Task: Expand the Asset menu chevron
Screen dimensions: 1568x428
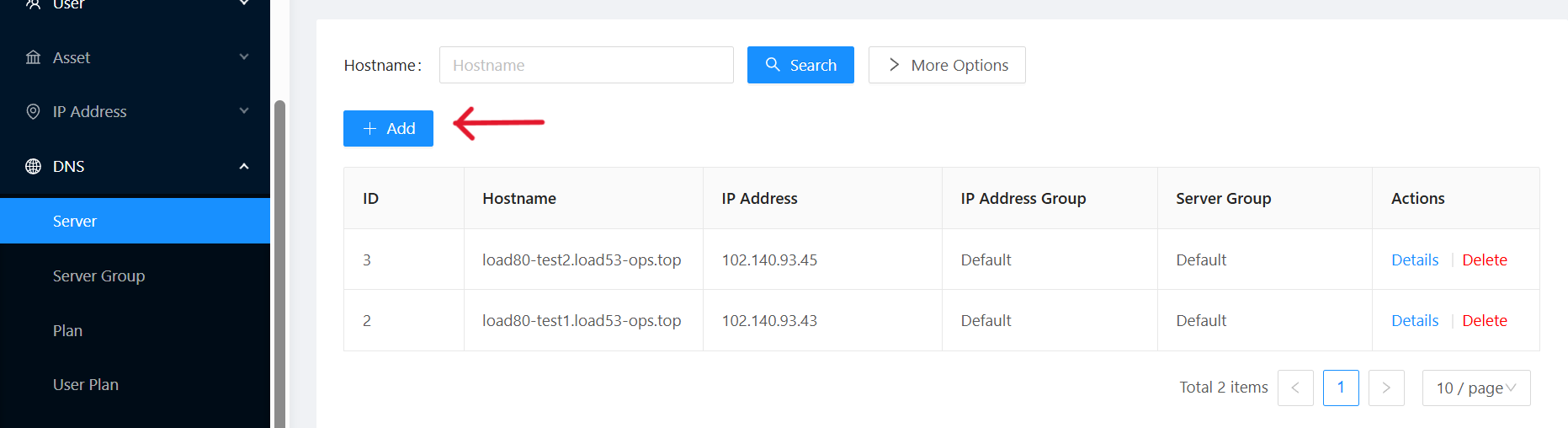Action: pyautogui.click(x=244, y=57)
